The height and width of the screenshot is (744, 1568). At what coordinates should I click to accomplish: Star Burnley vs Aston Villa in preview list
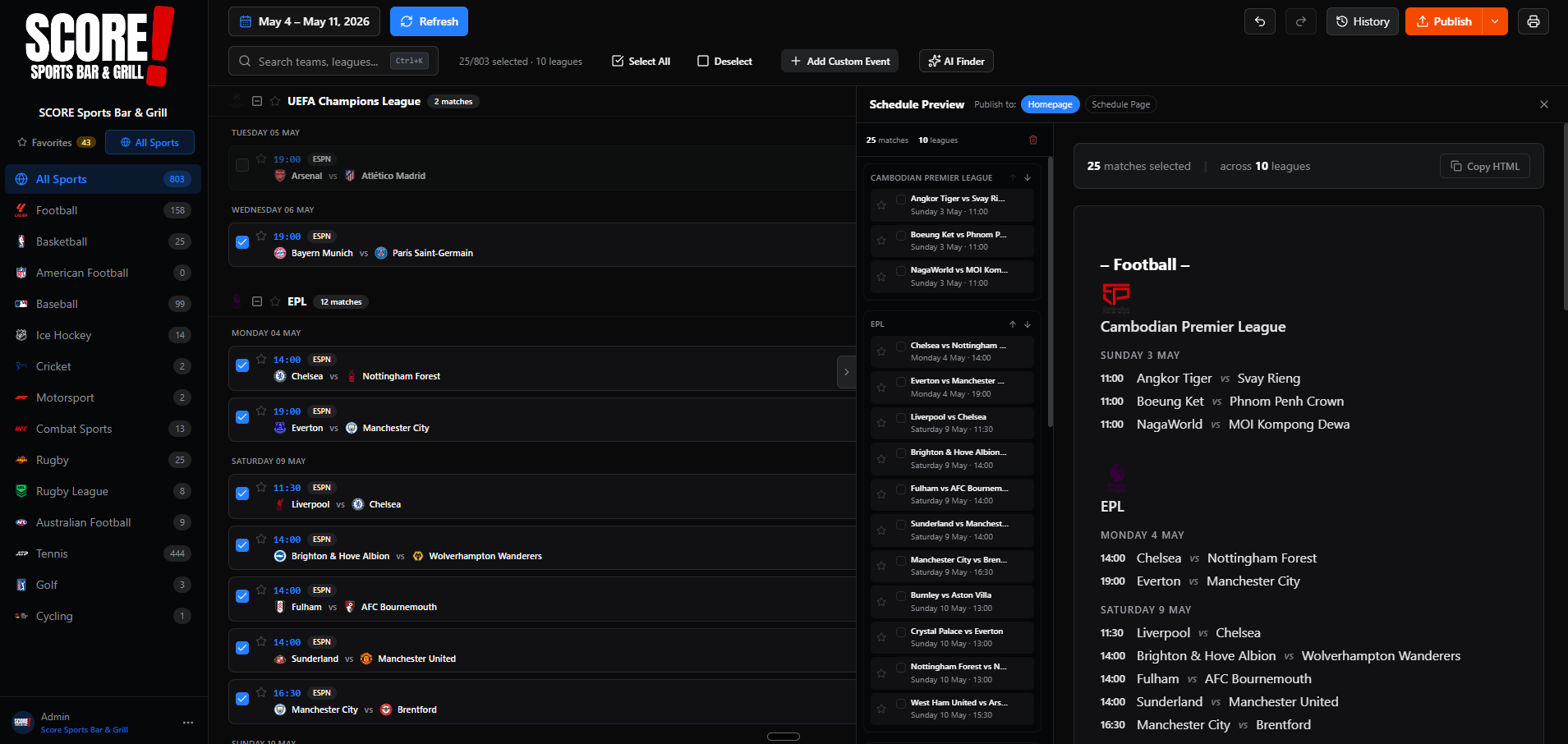pyautogui.click(x=881, y=602)
